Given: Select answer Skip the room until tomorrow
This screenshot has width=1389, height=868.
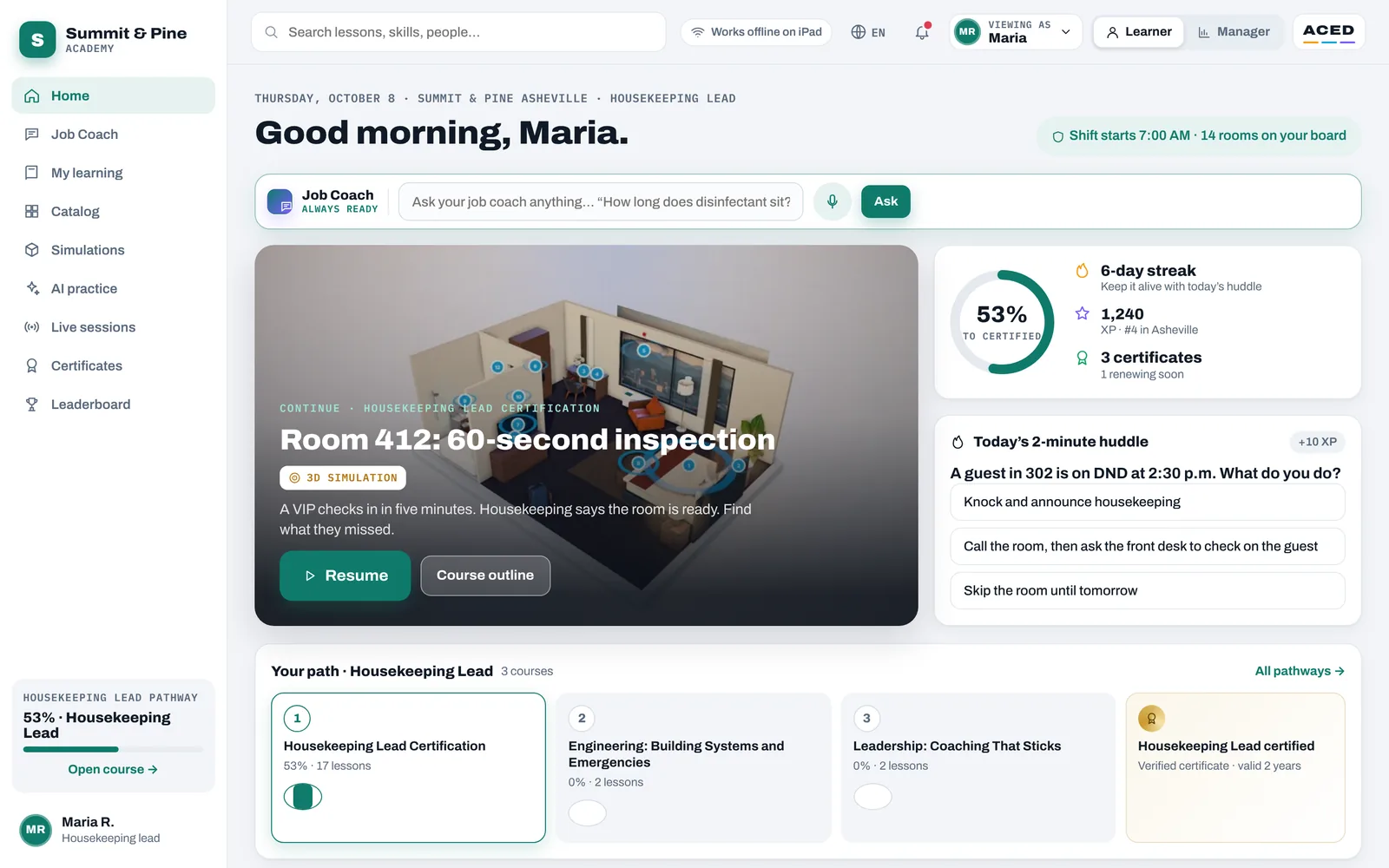Looking at the screenshot, I should pos(1148,590).
